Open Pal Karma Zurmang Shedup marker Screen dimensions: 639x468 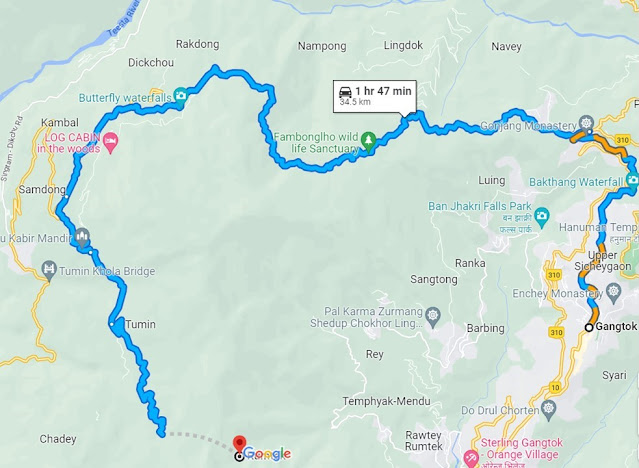coord(433,316)
